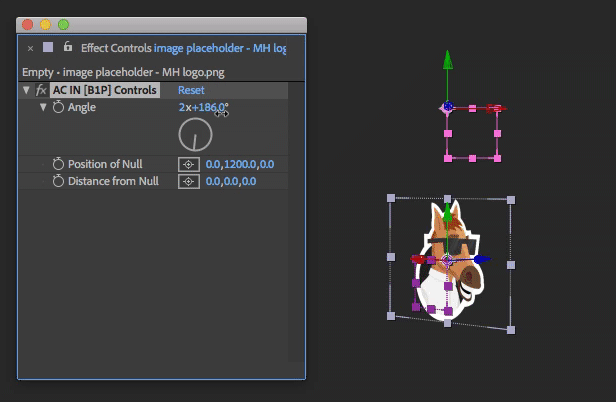
Task: Collapse the AC IN [B1P] Controls group
Action: click(27, 90)
